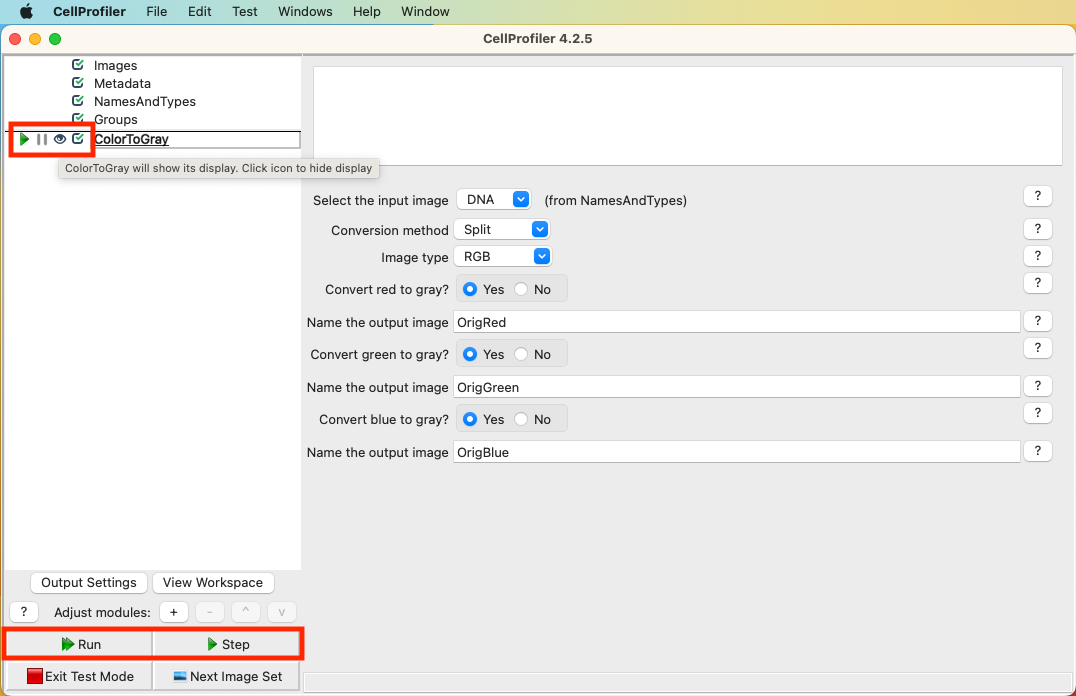
Task: Click the Images module checkmark icon
Action: (78, 65)
